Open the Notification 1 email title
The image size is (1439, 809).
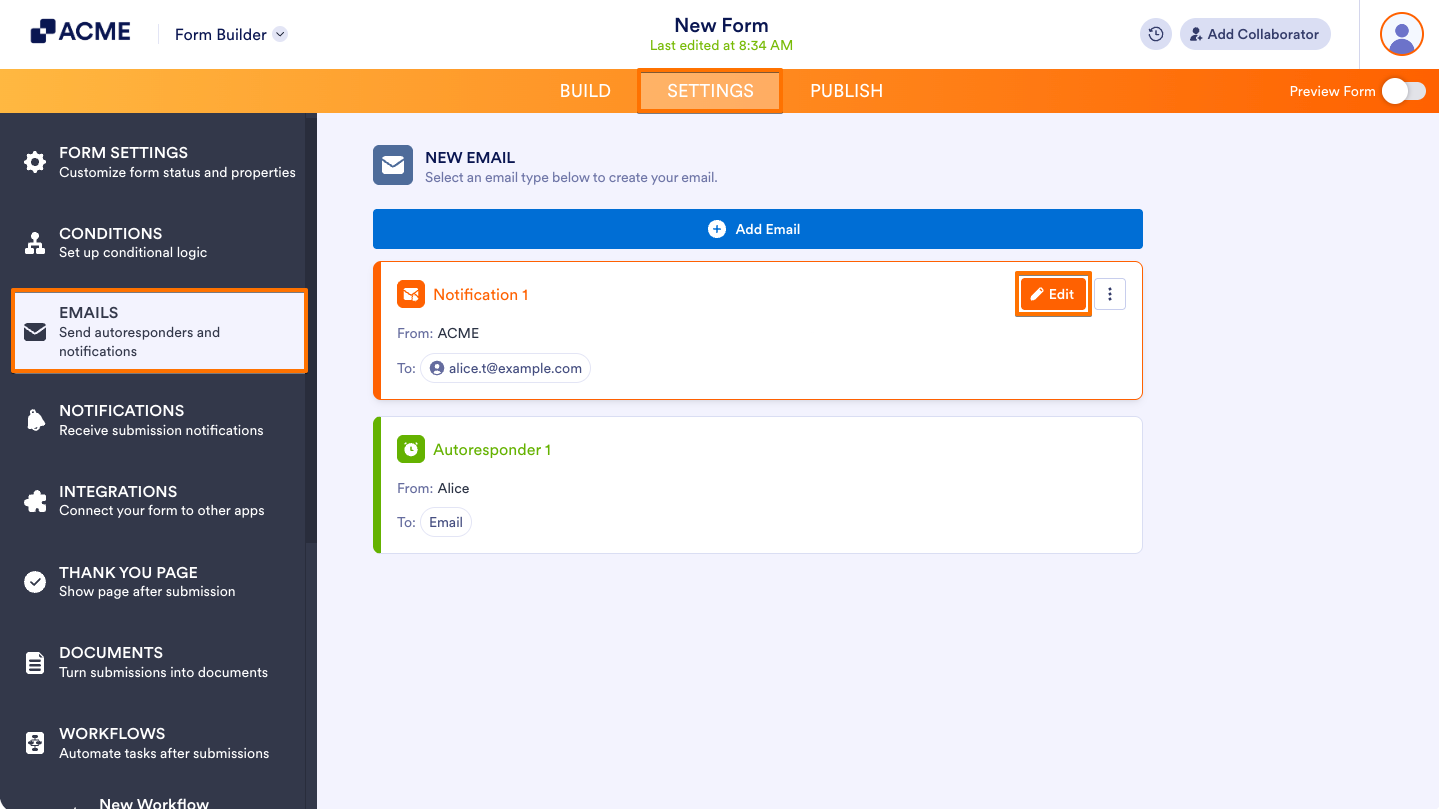click(x=481, y=295)
